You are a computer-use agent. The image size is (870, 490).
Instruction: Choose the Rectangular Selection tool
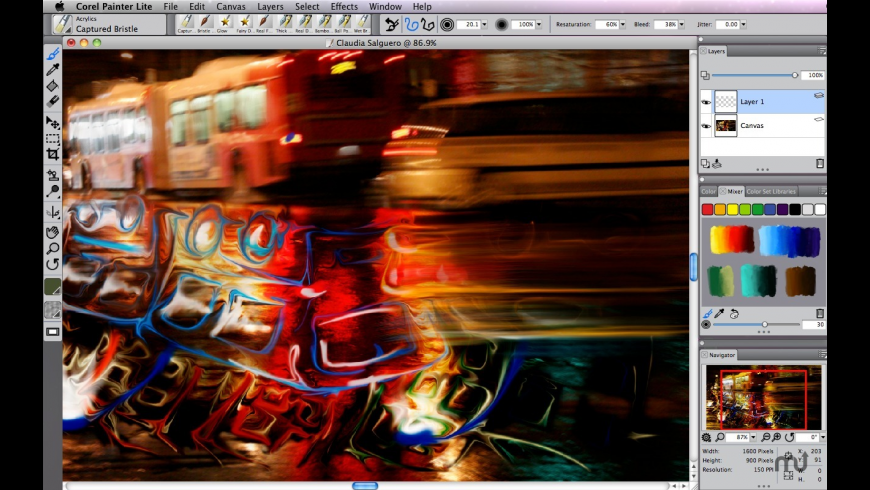pos(53,138)
